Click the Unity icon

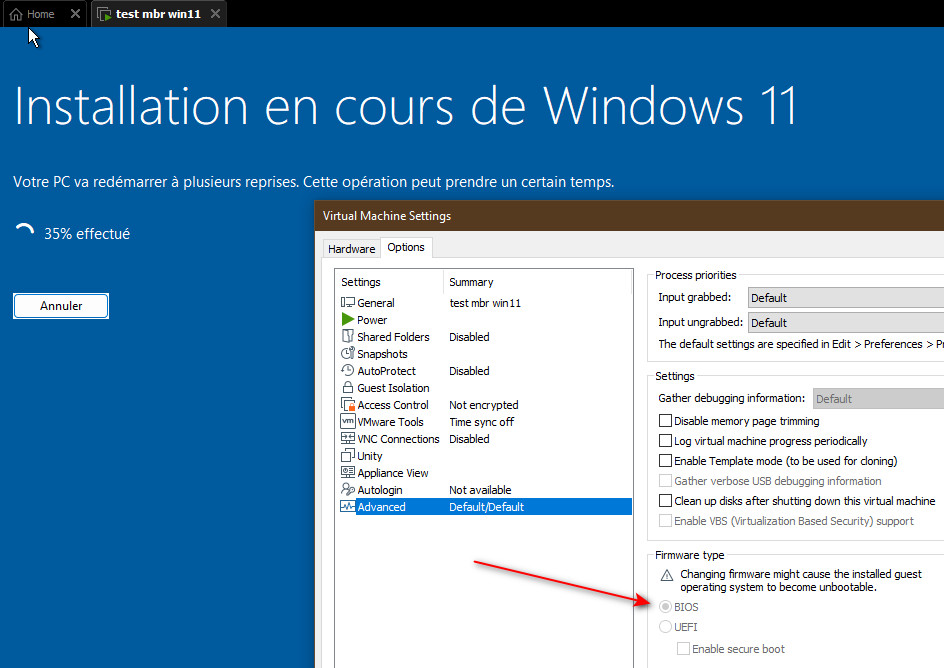click(347, 456)
